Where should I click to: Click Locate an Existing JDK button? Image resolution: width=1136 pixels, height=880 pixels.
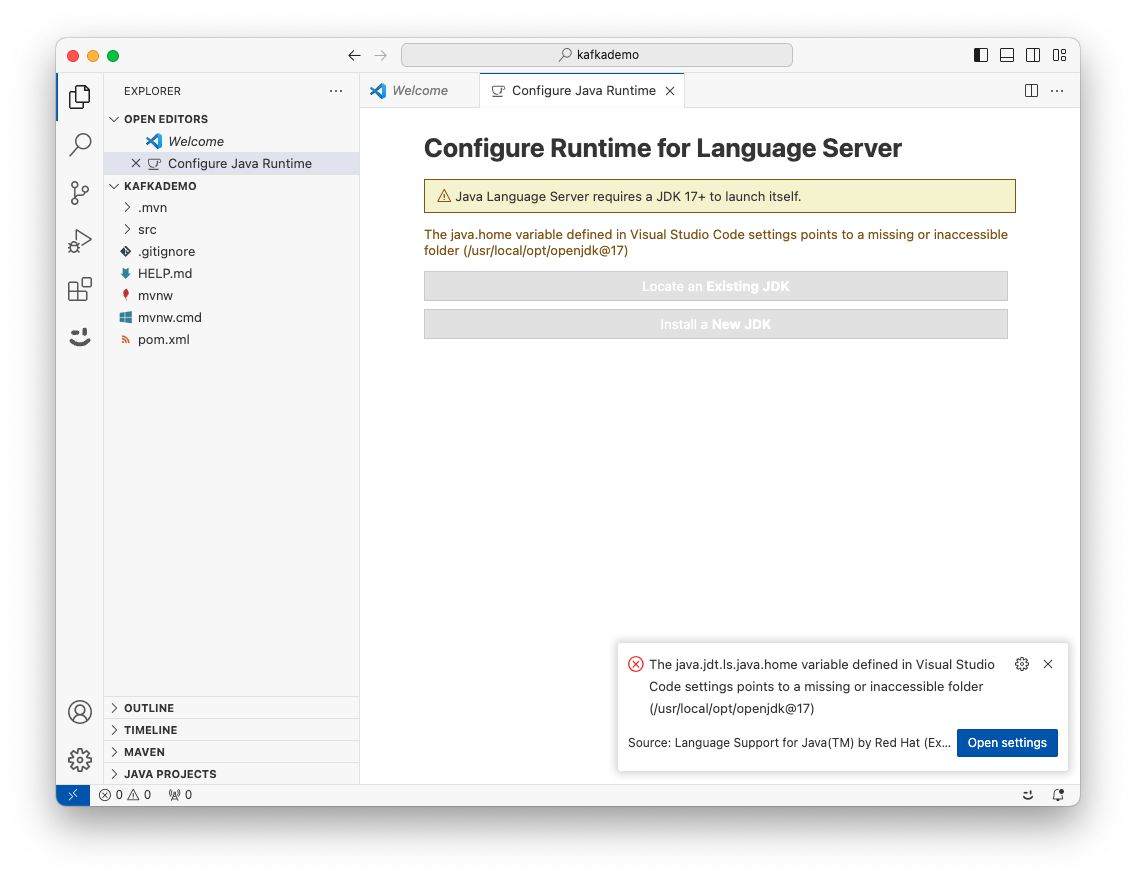(716, 286)
